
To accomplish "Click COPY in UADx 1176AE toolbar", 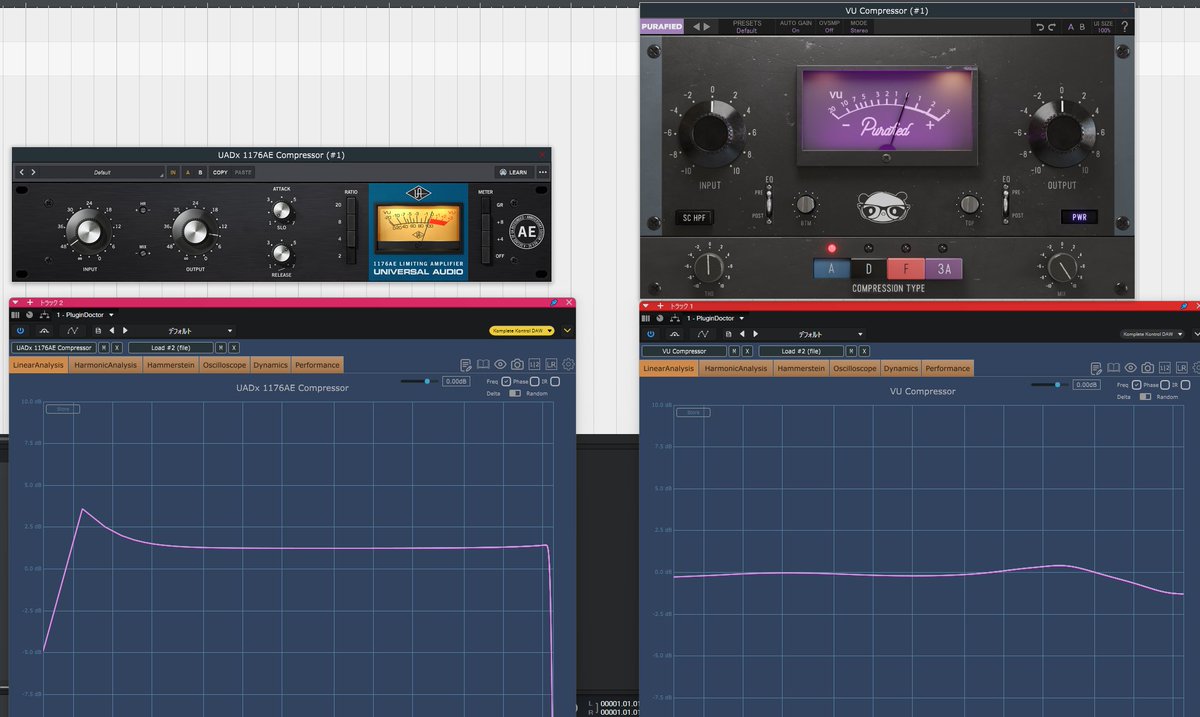I will coord(220,172).
